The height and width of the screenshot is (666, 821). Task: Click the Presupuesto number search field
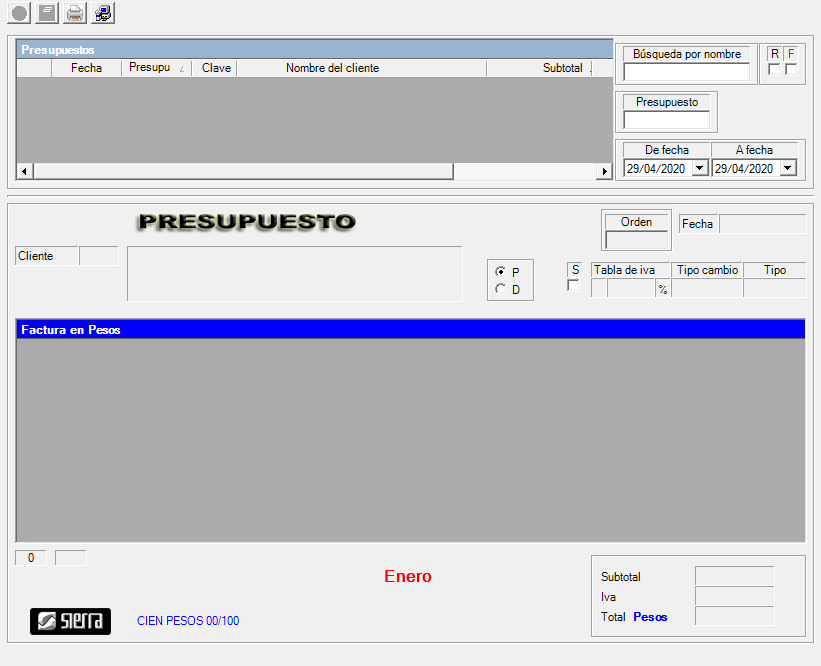[666, 120]
